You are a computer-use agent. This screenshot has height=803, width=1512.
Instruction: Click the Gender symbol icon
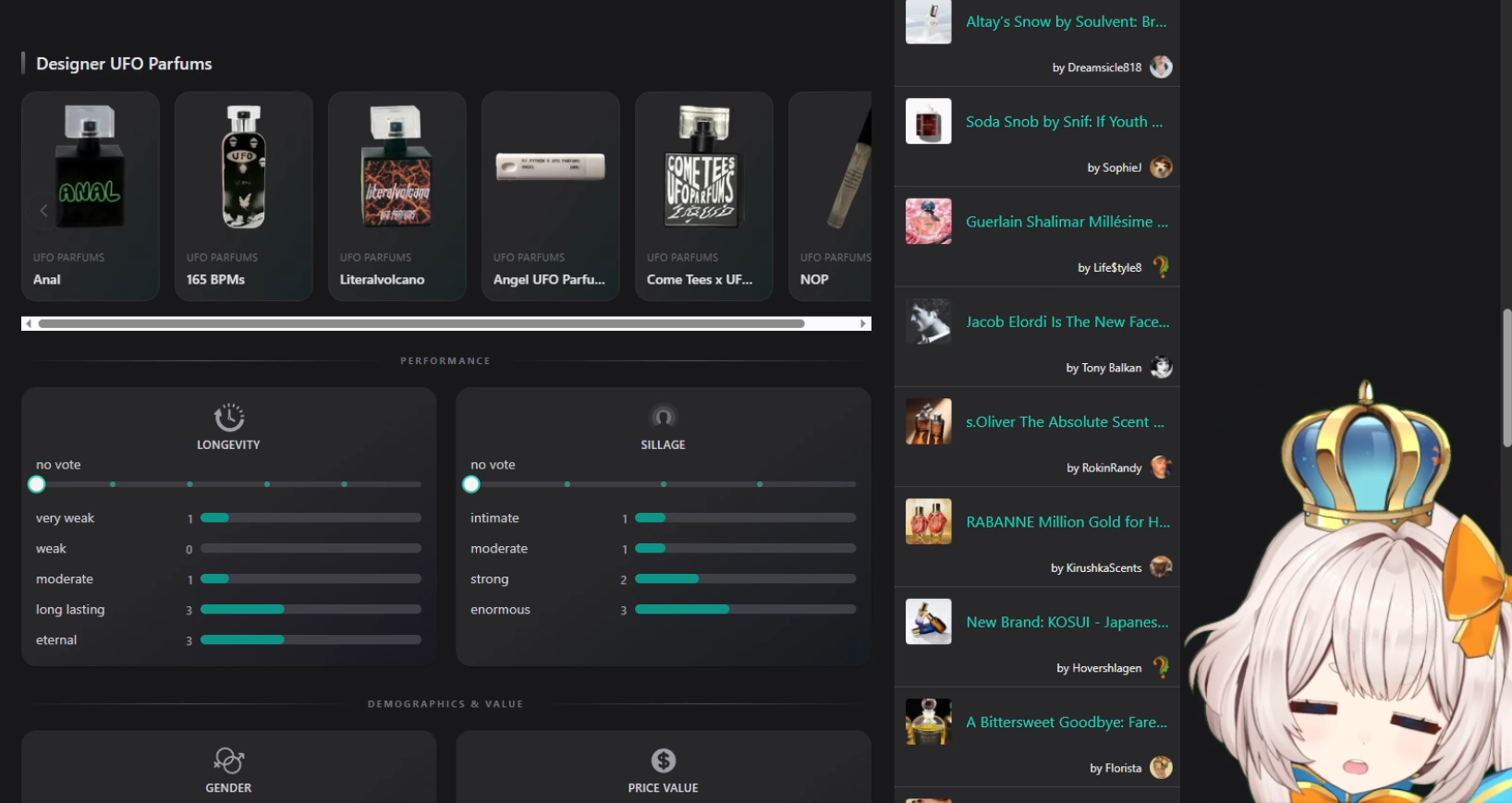coord(228,760)
